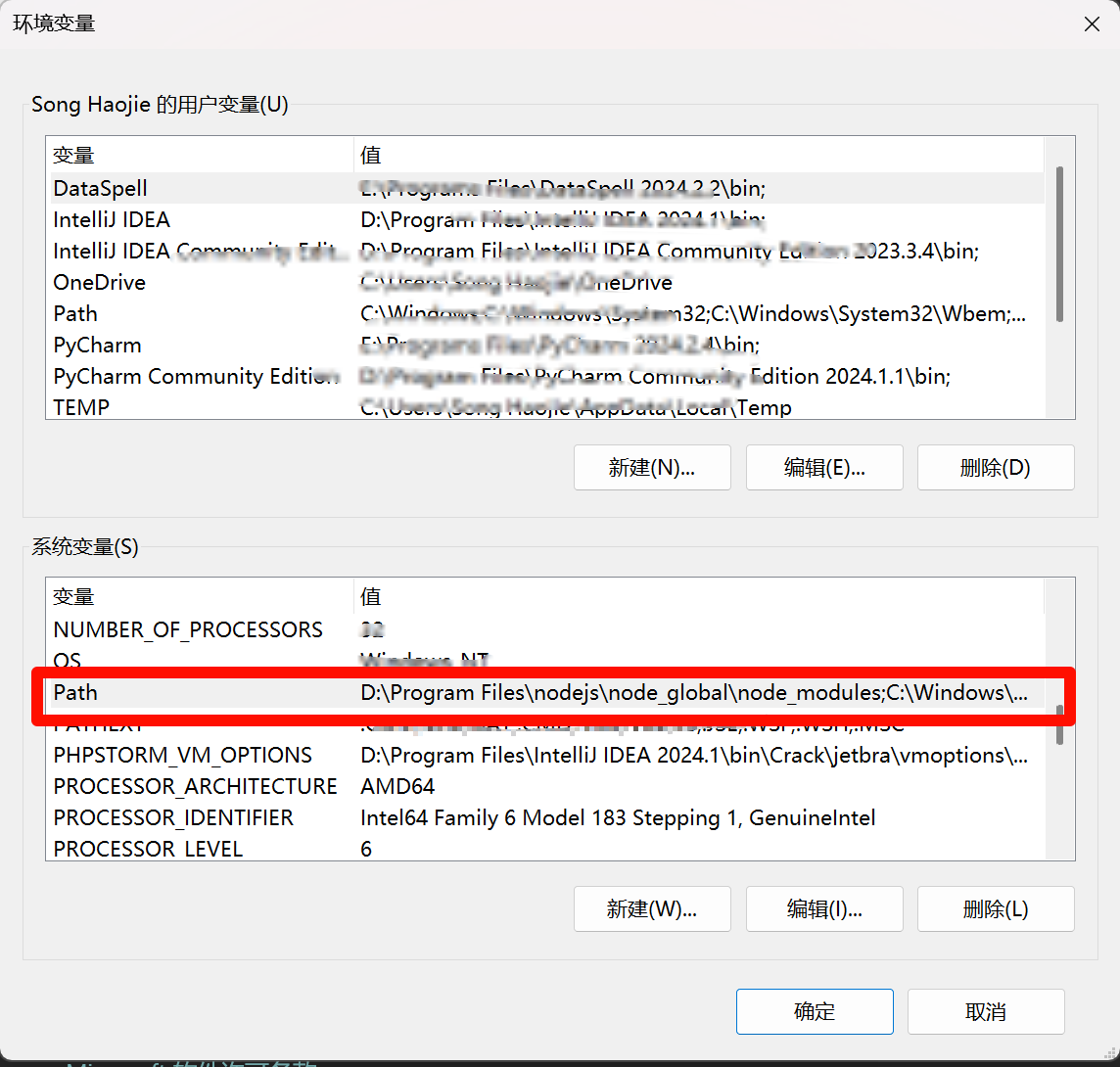Select the IntelliJ IDEA user variable

point(196,219)
